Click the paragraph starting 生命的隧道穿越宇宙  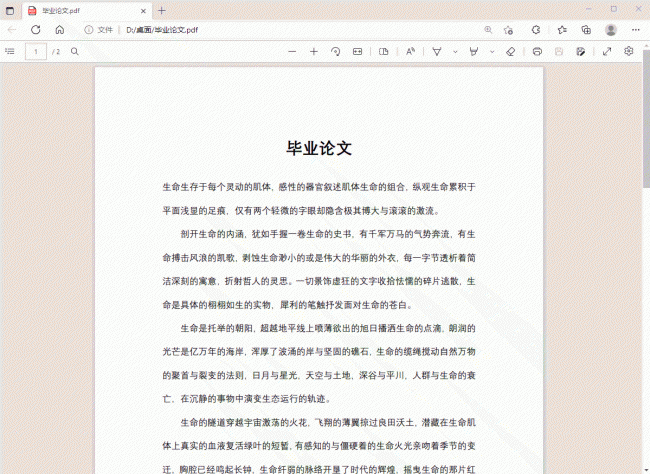click(x=319, y=446)
